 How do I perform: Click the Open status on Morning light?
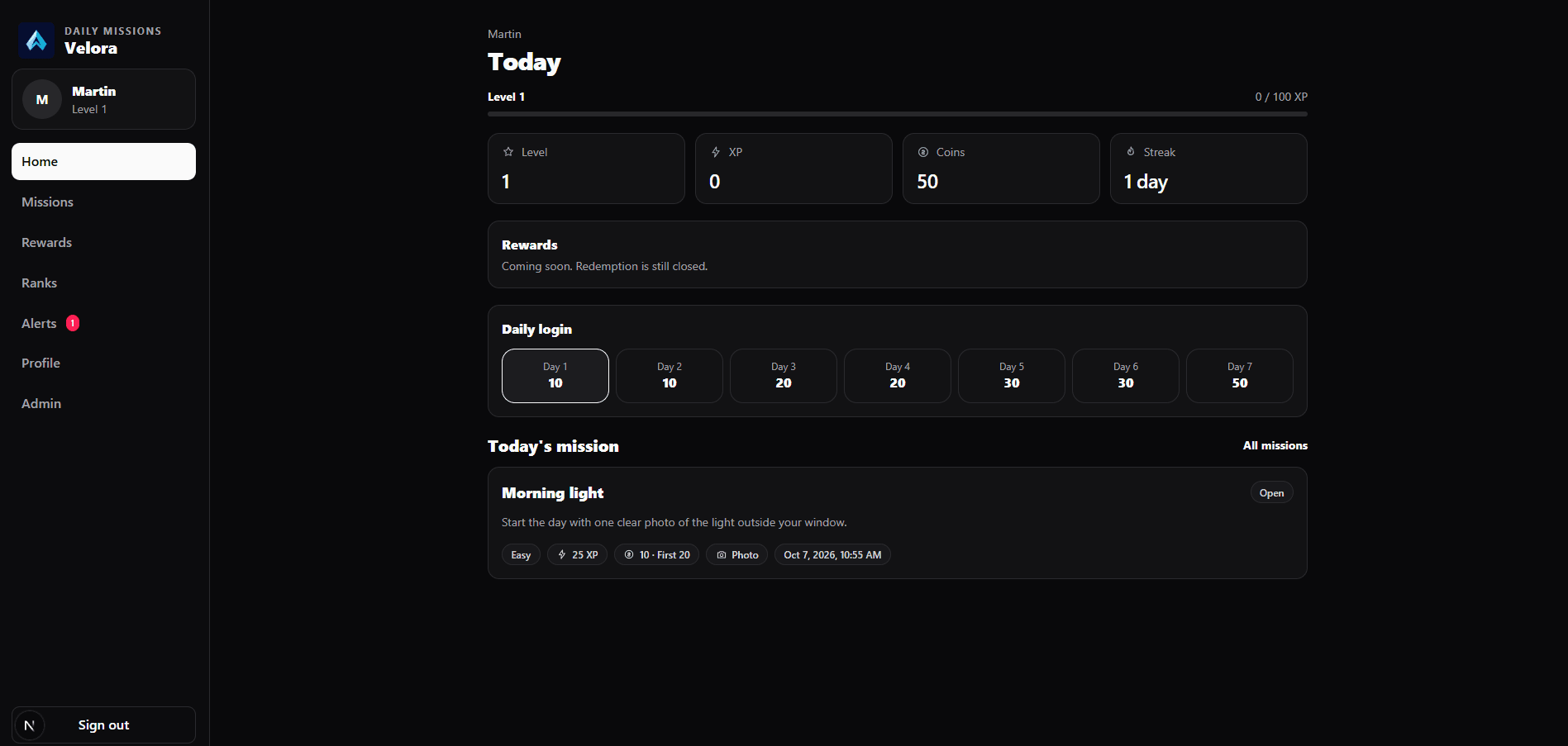tap(1271, 493)
